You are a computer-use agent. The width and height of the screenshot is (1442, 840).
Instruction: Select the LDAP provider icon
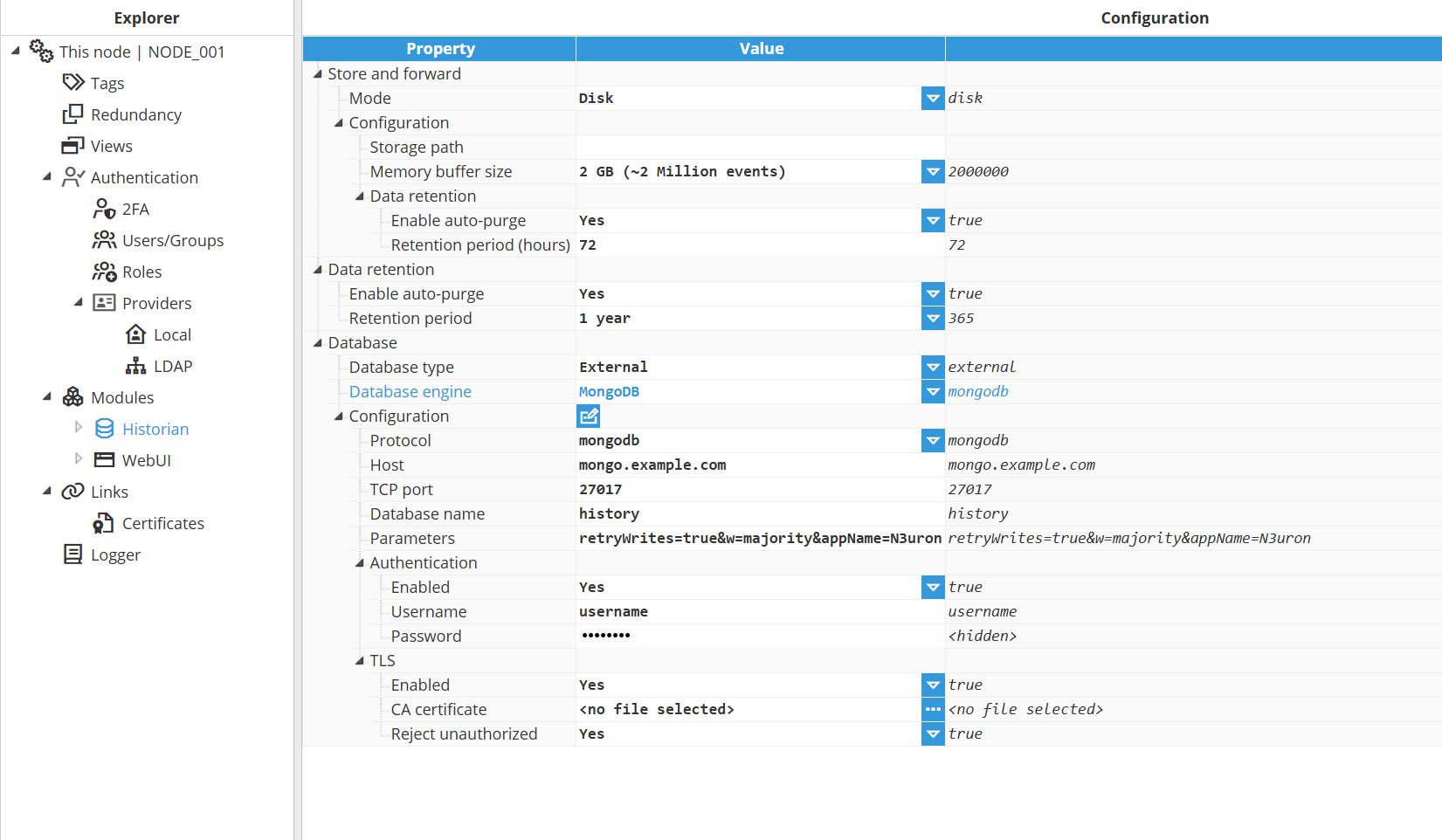(x=135, y=366)
